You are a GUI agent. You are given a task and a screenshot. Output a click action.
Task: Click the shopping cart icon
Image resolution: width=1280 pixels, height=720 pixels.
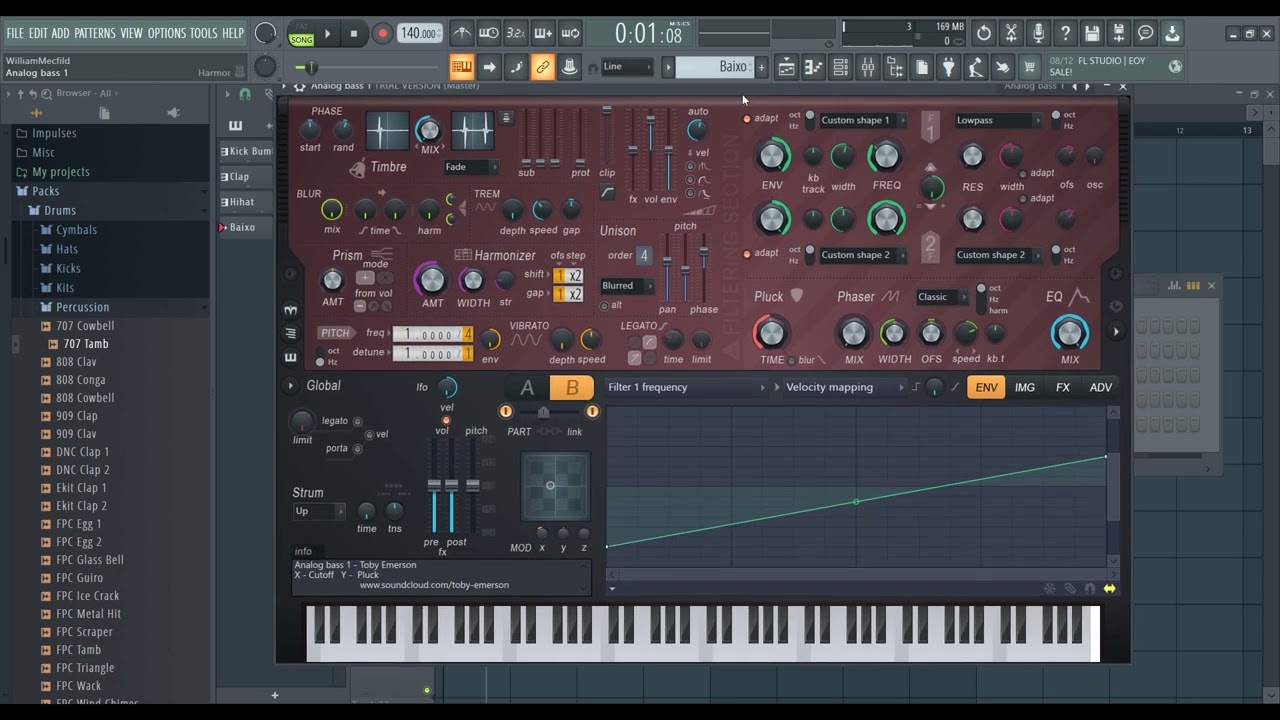click(x=1030, y=67)
